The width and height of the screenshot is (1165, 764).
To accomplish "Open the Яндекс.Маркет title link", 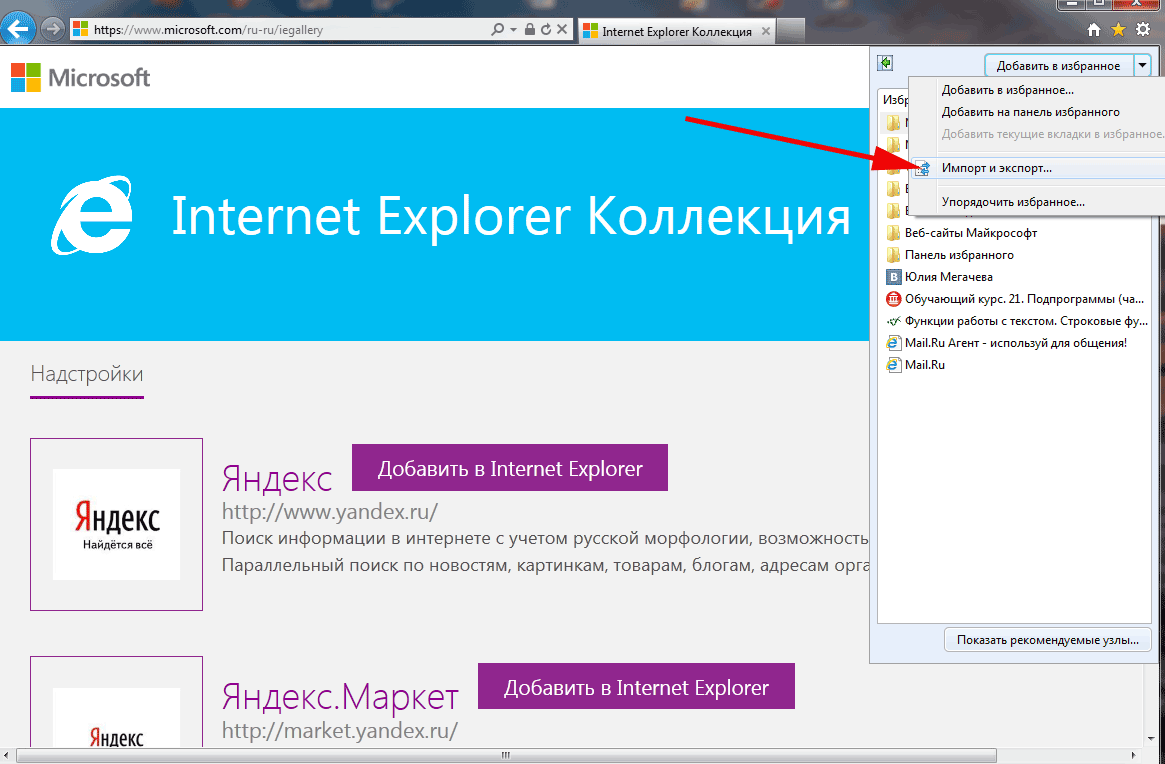I will 340,696.
